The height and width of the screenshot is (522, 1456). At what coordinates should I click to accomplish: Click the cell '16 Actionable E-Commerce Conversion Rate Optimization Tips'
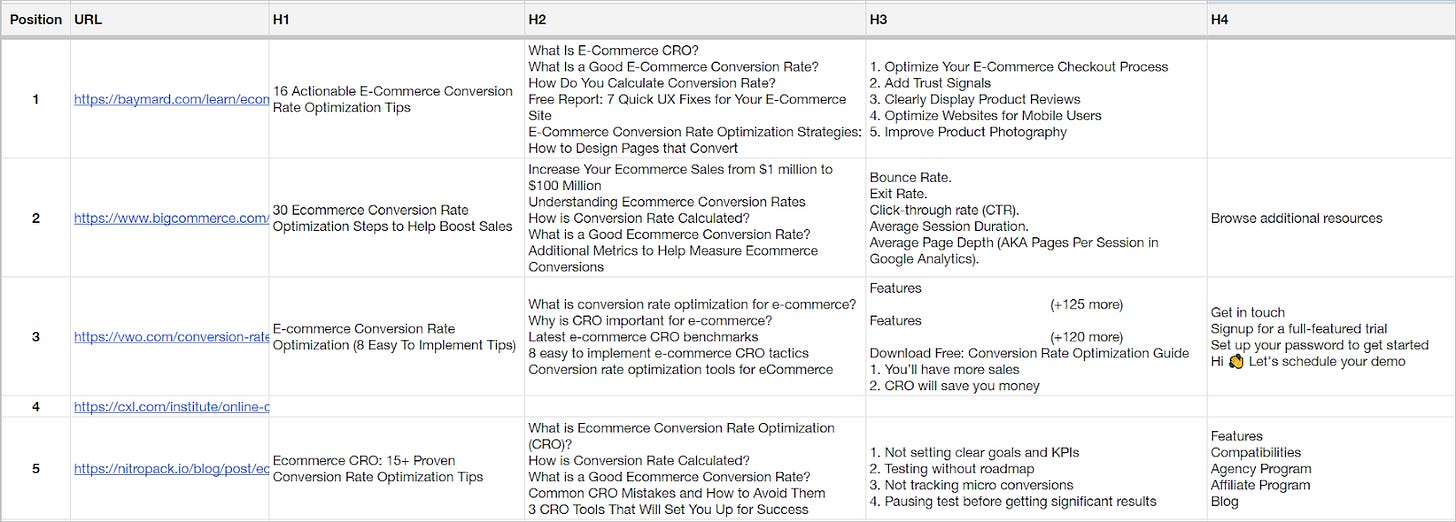[397, 99]
